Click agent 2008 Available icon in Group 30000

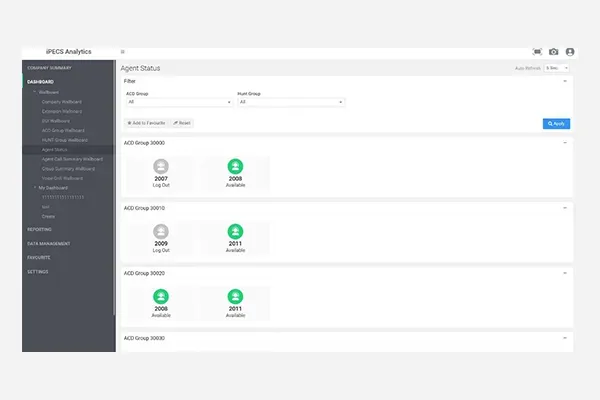pyautogui.click(x=235, y=167)
